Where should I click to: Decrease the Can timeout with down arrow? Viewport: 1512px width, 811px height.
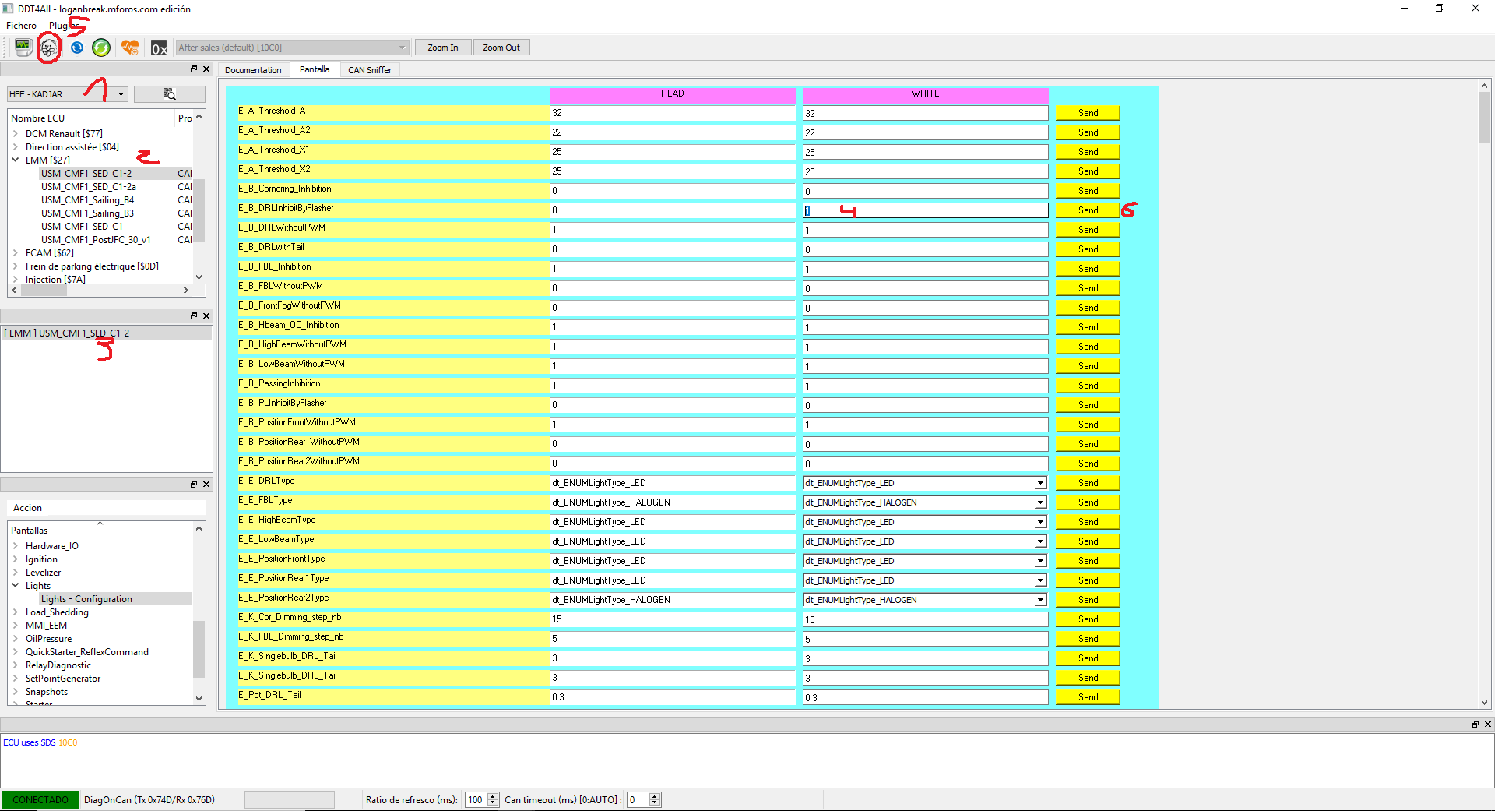pos(655,803)
